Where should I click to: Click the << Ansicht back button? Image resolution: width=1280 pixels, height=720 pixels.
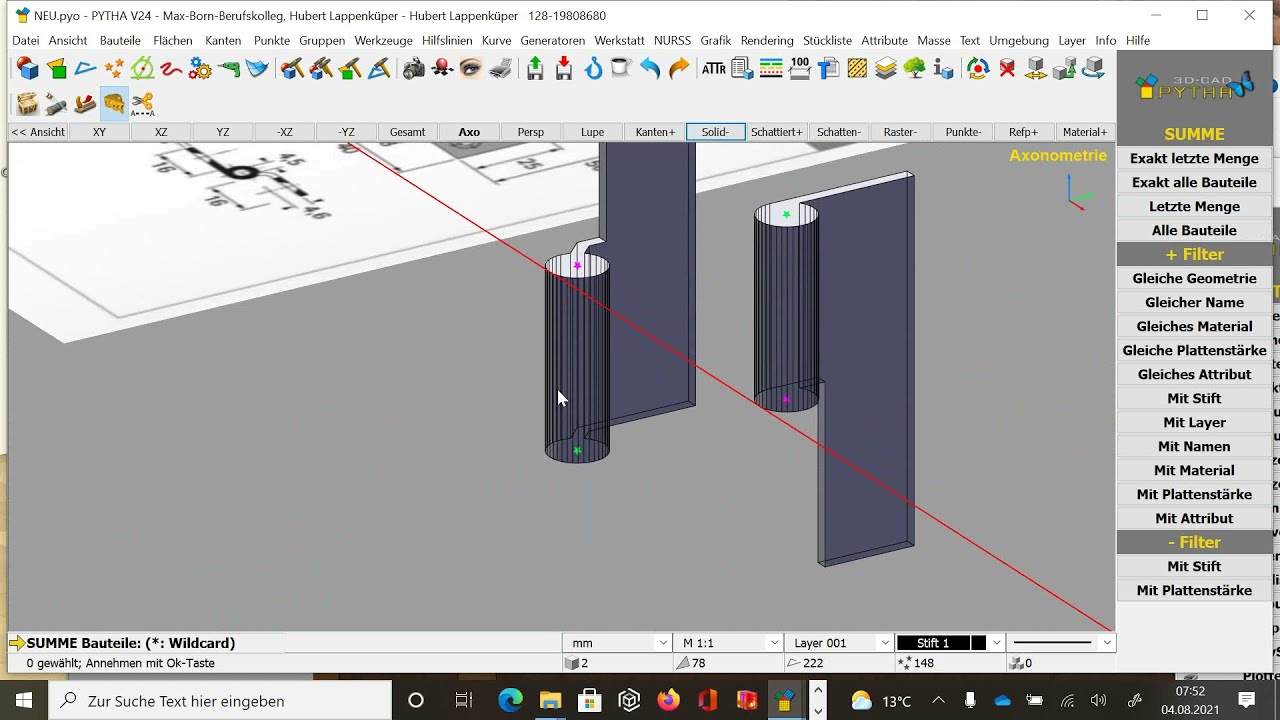pos(38,132)
